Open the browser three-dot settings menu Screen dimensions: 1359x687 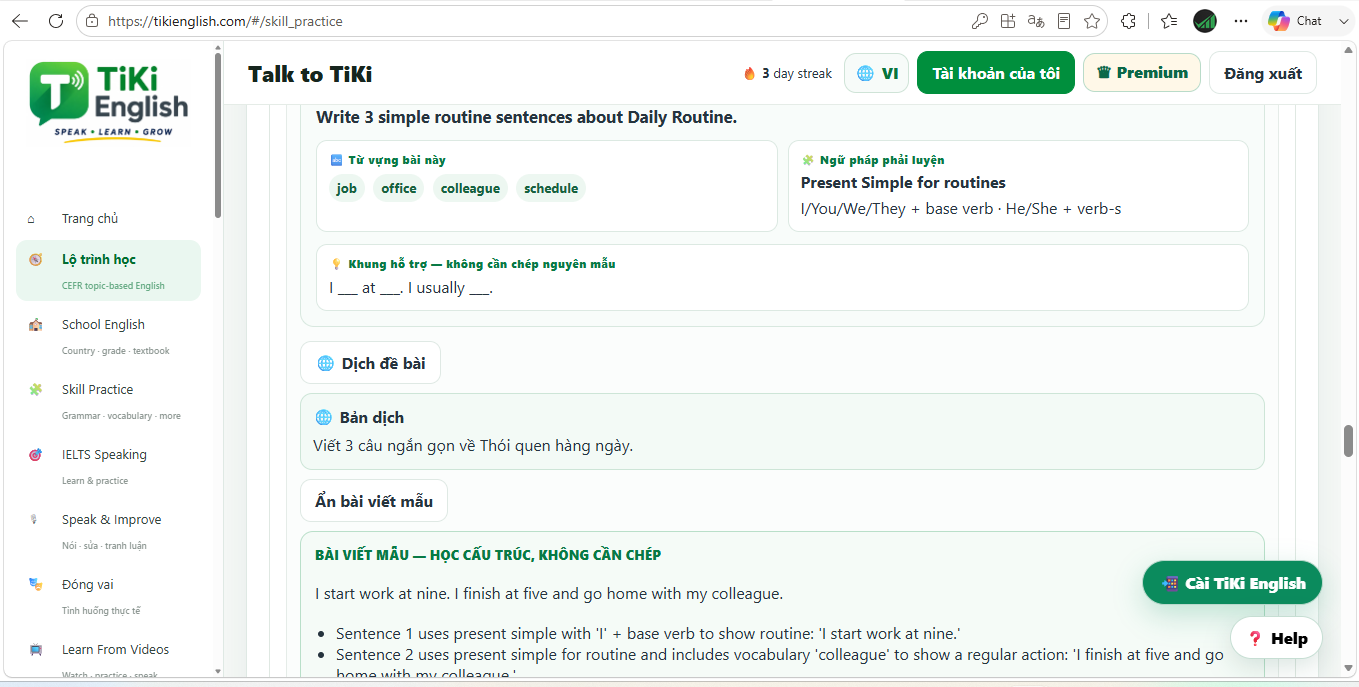click(x=1241, y=21)
